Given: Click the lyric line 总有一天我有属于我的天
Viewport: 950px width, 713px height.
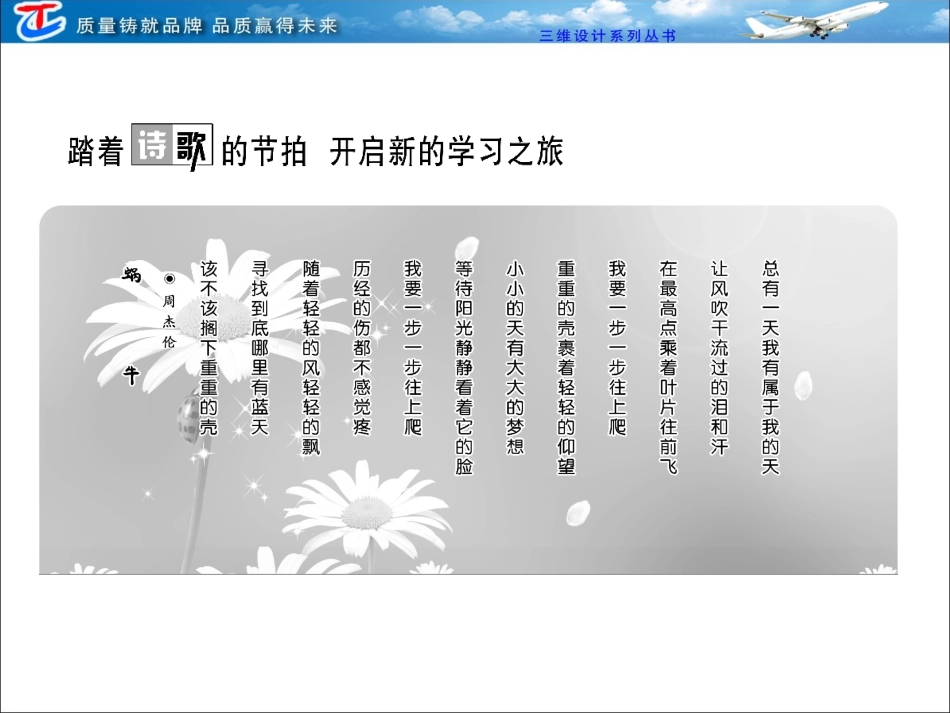Looking at the screenshot, I should coord(771,368).
